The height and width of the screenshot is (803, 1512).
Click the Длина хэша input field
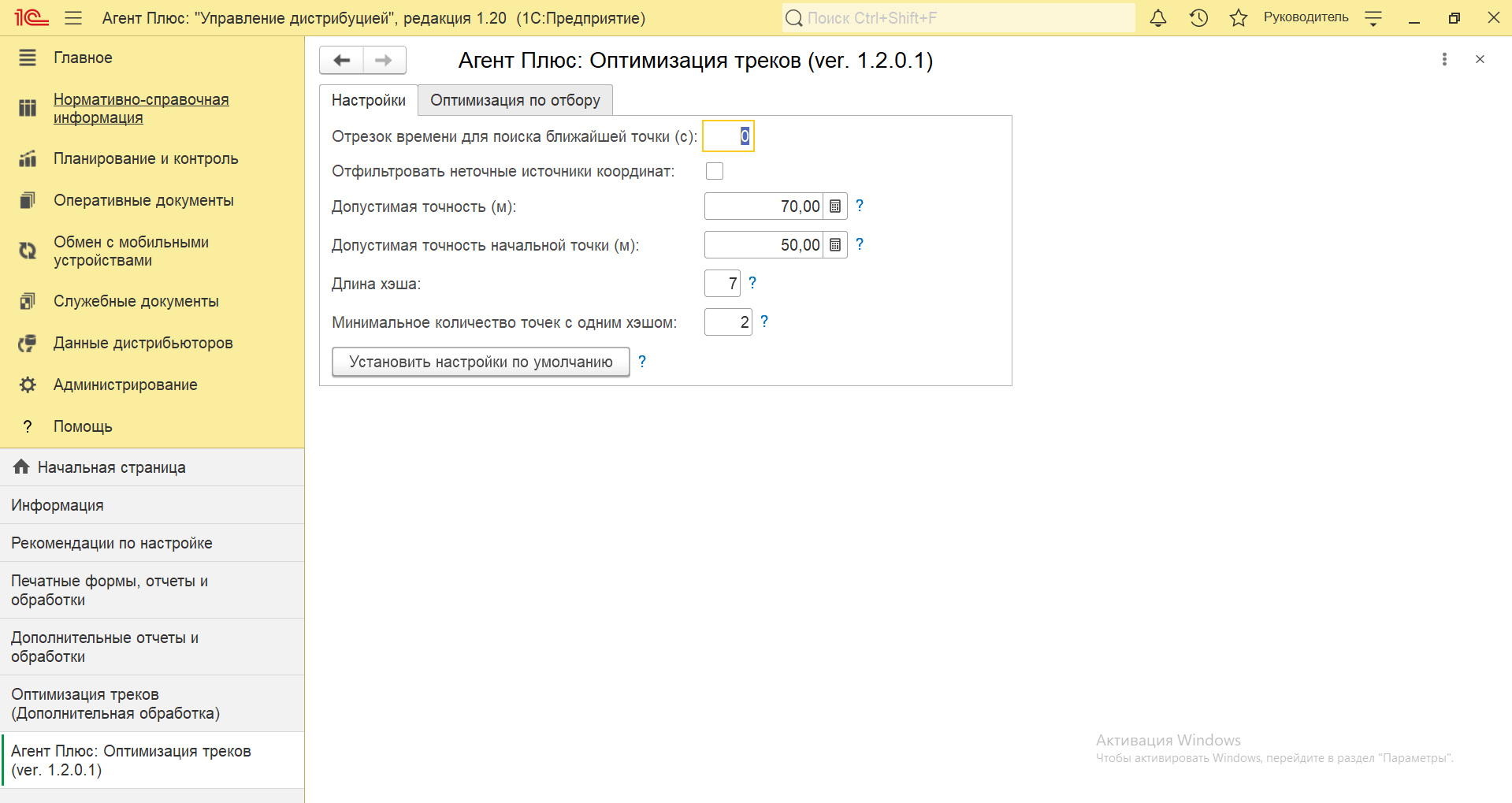pos(722,284)
